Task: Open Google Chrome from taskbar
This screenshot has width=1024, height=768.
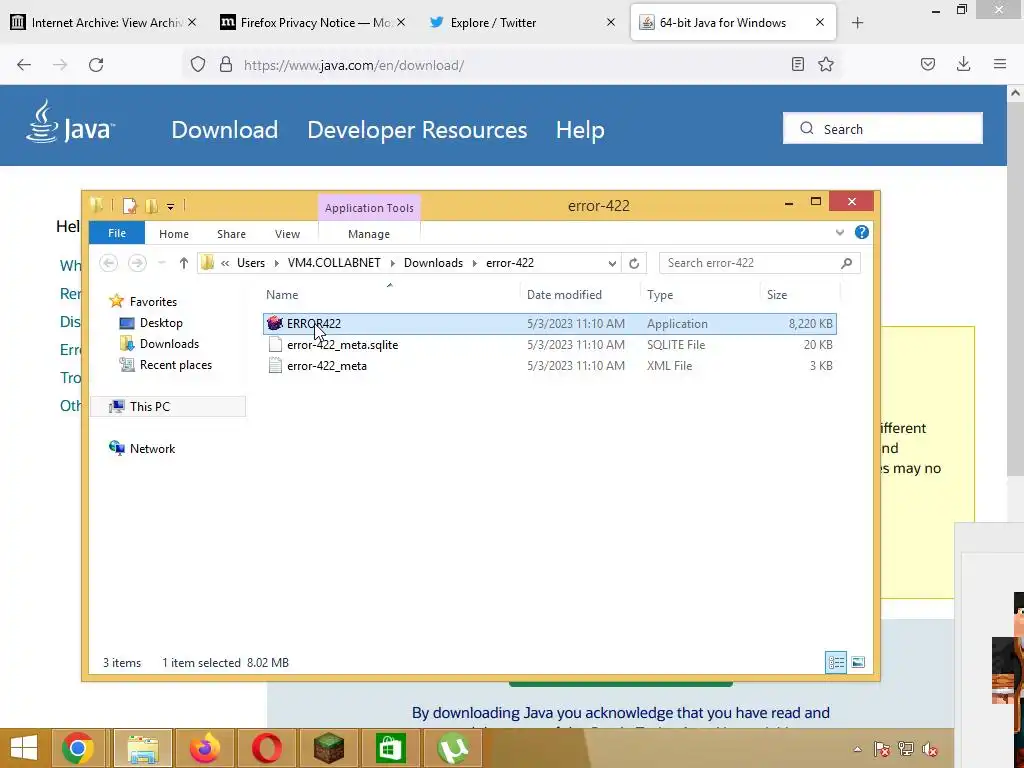Action: tap(78, 748)
